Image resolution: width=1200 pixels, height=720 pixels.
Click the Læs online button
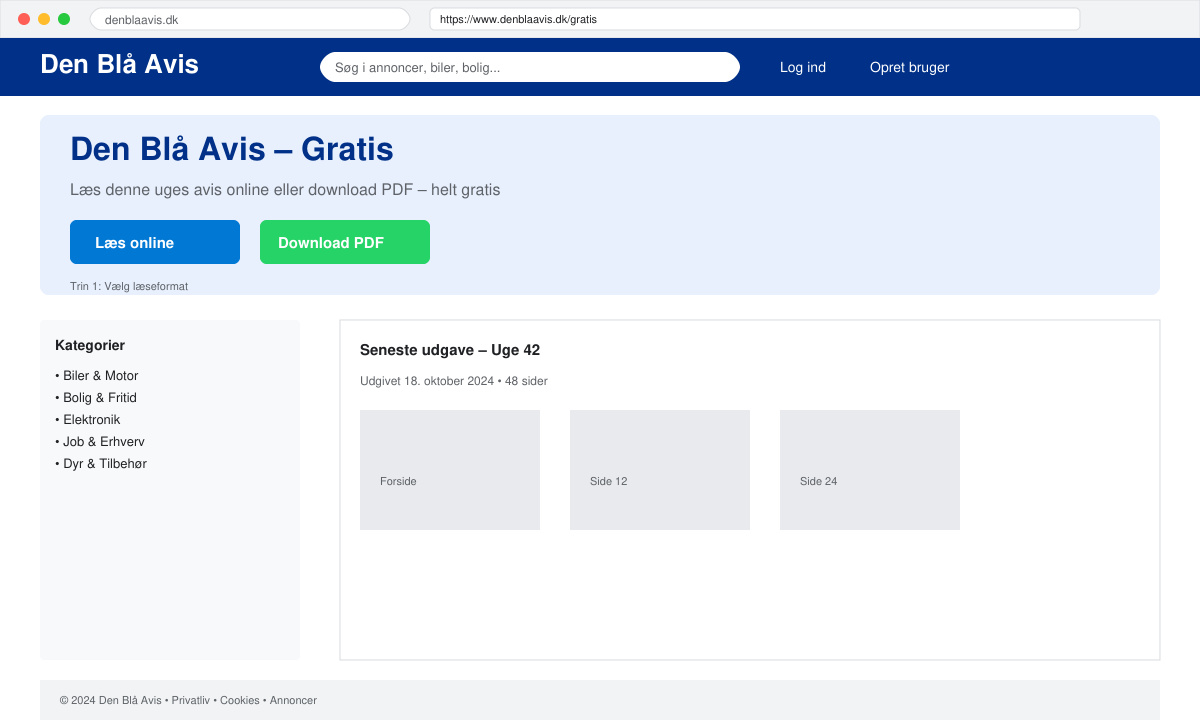click(155, 242)
